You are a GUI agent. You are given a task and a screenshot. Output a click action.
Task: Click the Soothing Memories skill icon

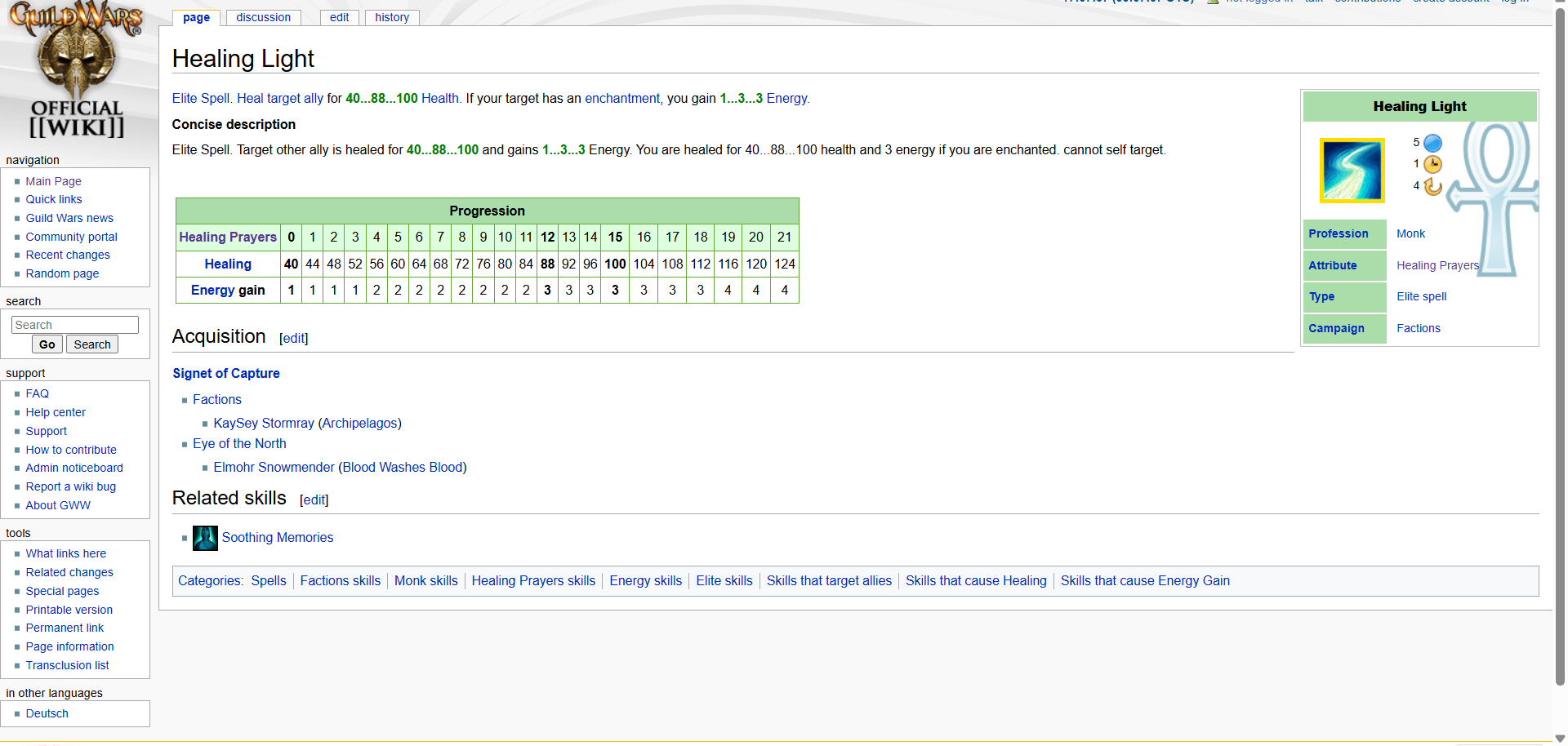(x=205, y=538)
